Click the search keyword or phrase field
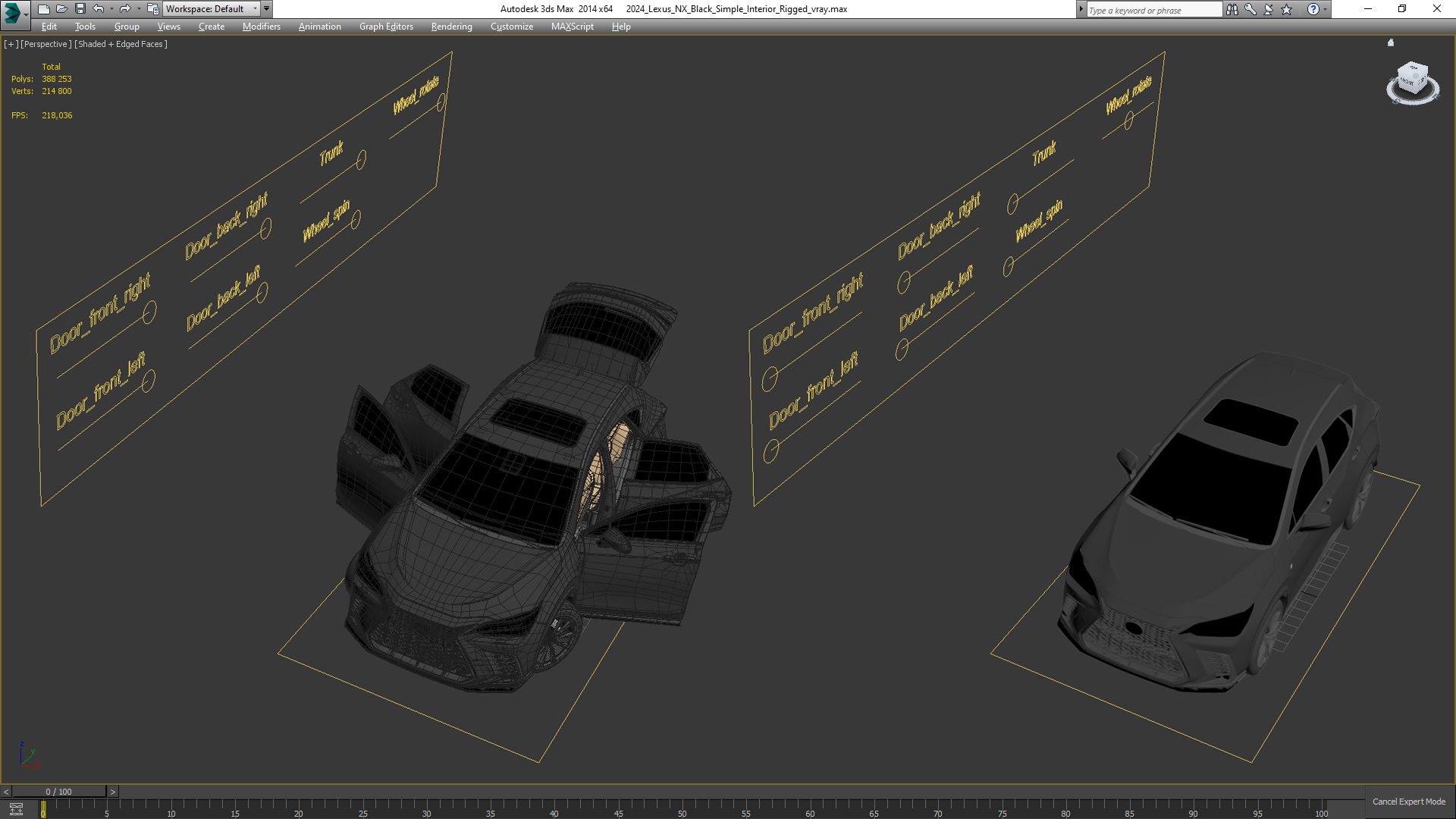 1153,10
